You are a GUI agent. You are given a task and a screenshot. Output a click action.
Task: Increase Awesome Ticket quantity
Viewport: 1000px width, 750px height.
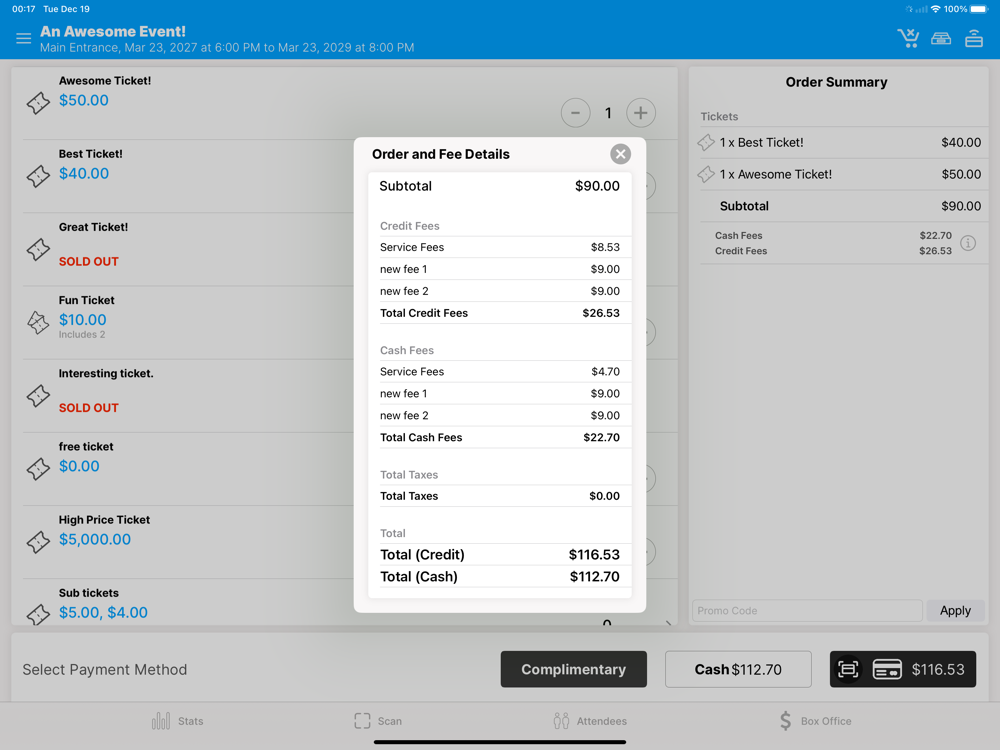coord(641,113)
